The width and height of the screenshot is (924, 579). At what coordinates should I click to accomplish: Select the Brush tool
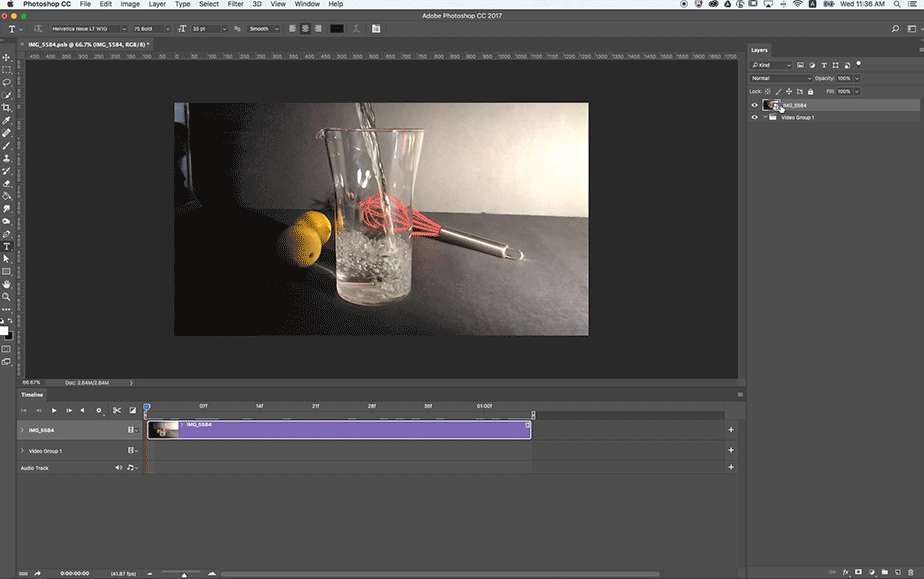coord(6,145)
